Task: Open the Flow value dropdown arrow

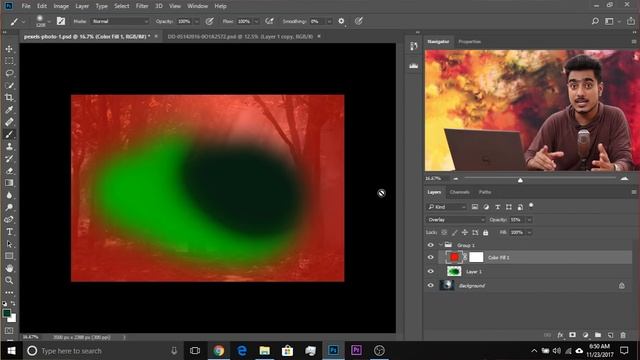Action: pos(256,21)
